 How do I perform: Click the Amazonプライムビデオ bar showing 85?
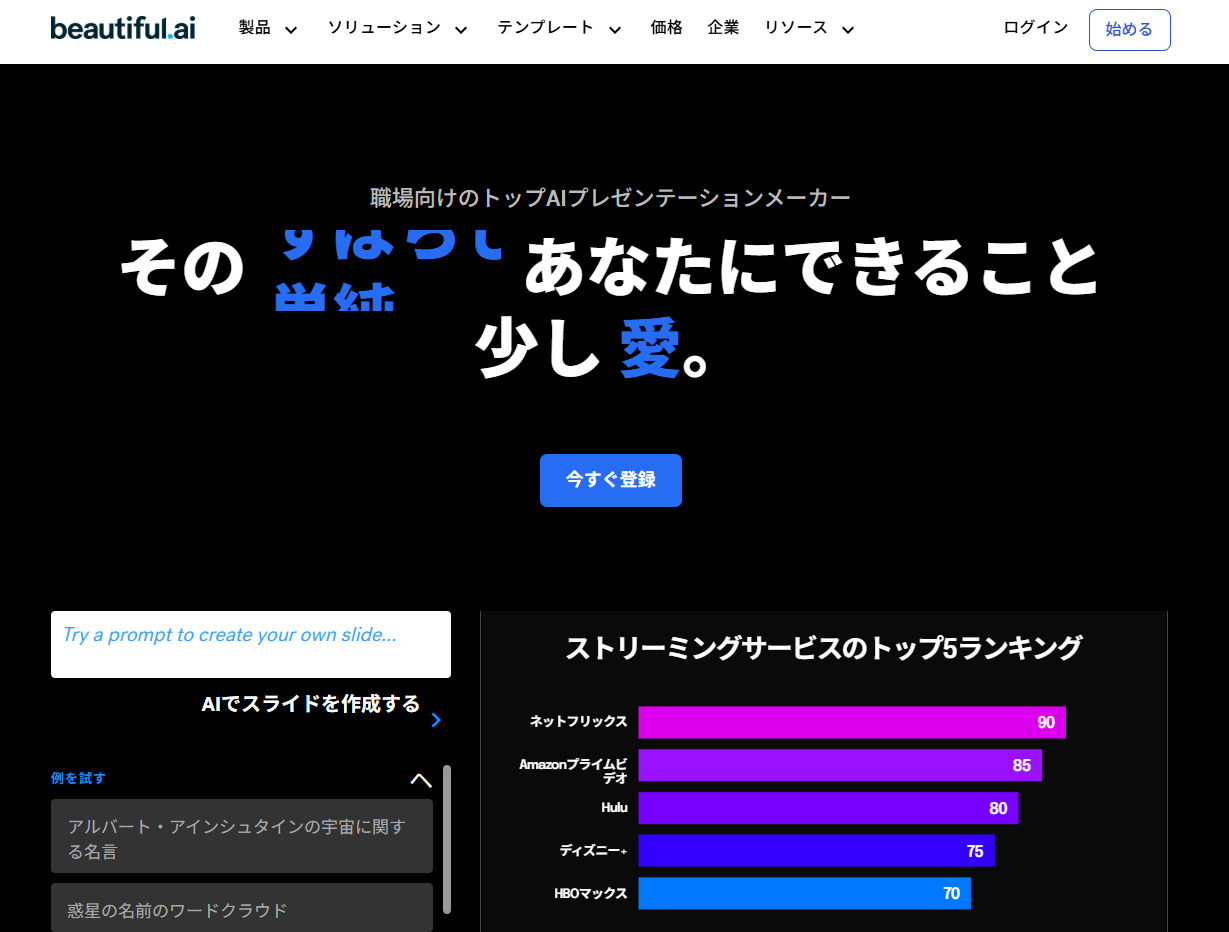click(840, 765)
